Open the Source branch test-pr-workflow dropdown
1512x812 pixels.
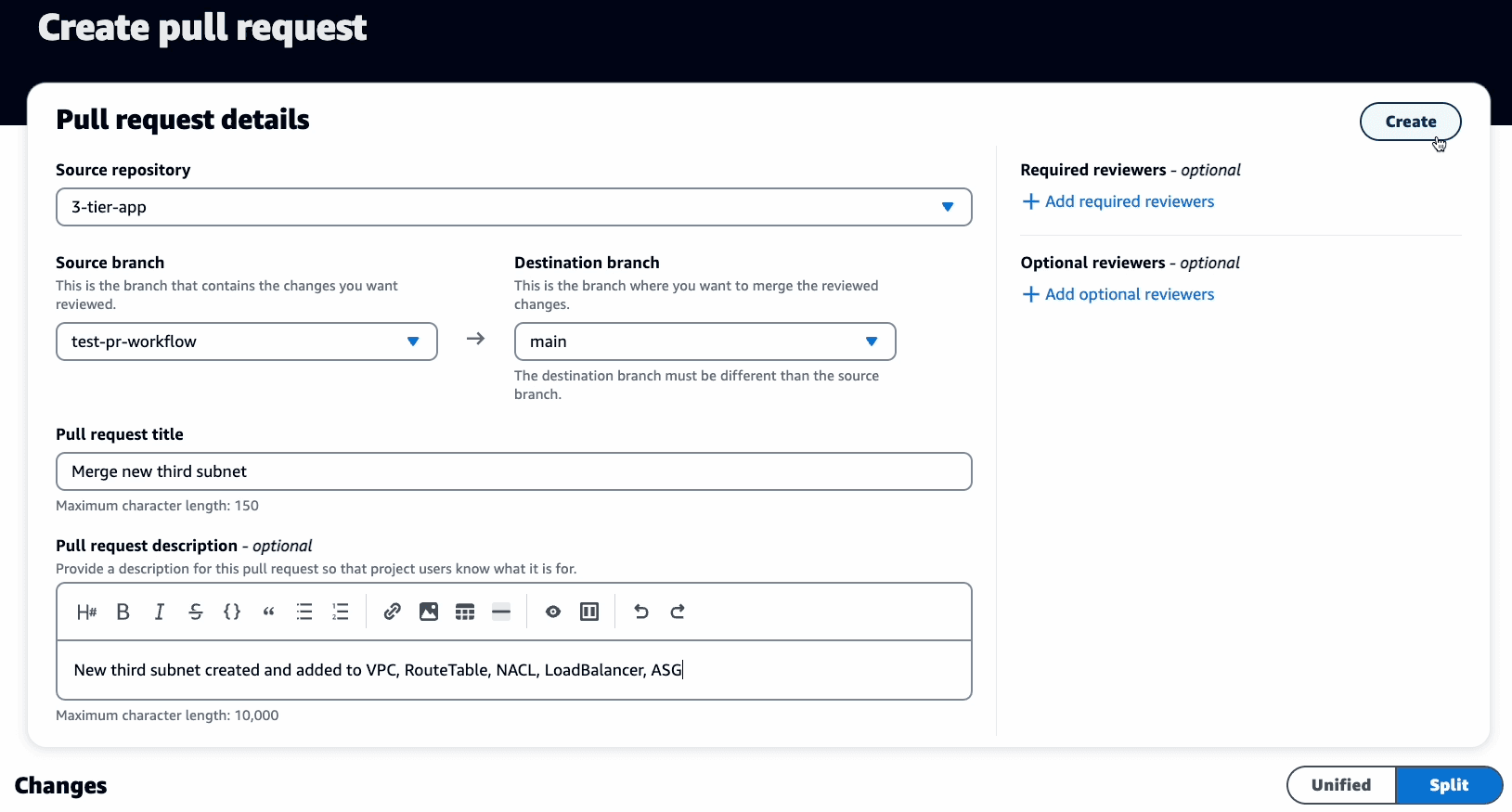pyautogui.click(x=247, y=342)
